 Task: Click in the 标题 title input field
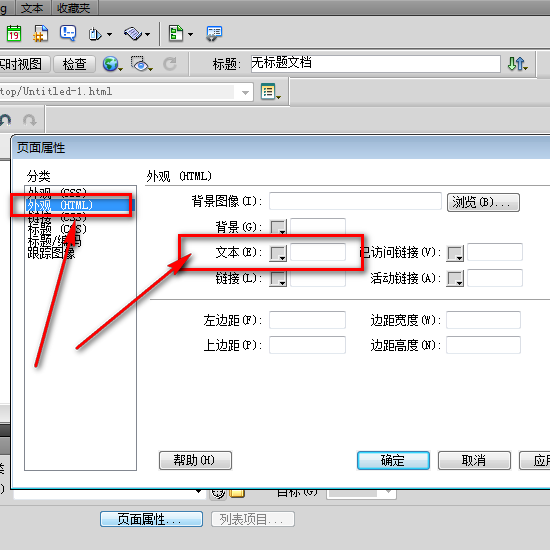pyautogui.click(x=376, y=64)
